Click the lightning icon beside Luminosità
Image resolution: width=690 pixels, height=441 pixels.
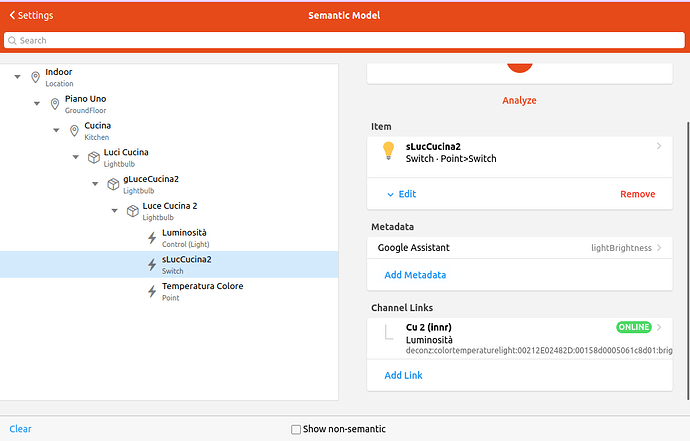point(152,238)
